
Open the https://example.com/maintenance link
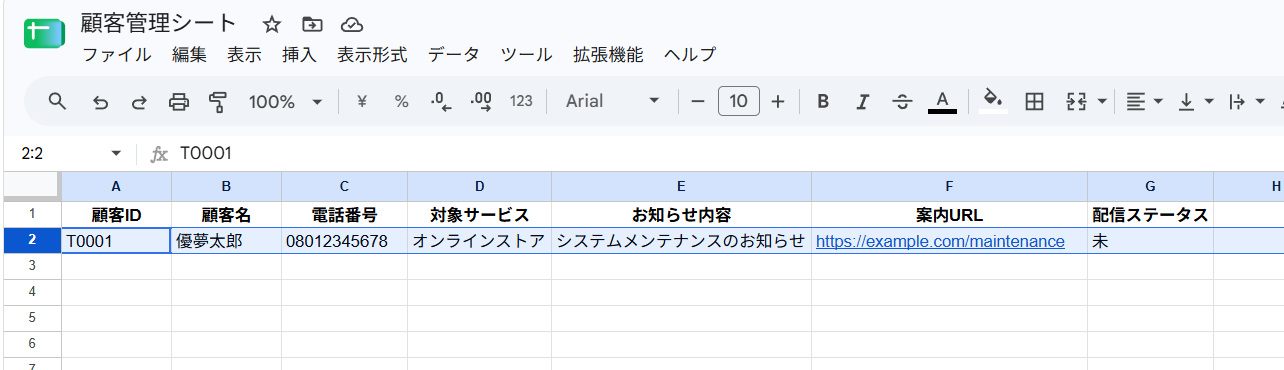(940, 241)
